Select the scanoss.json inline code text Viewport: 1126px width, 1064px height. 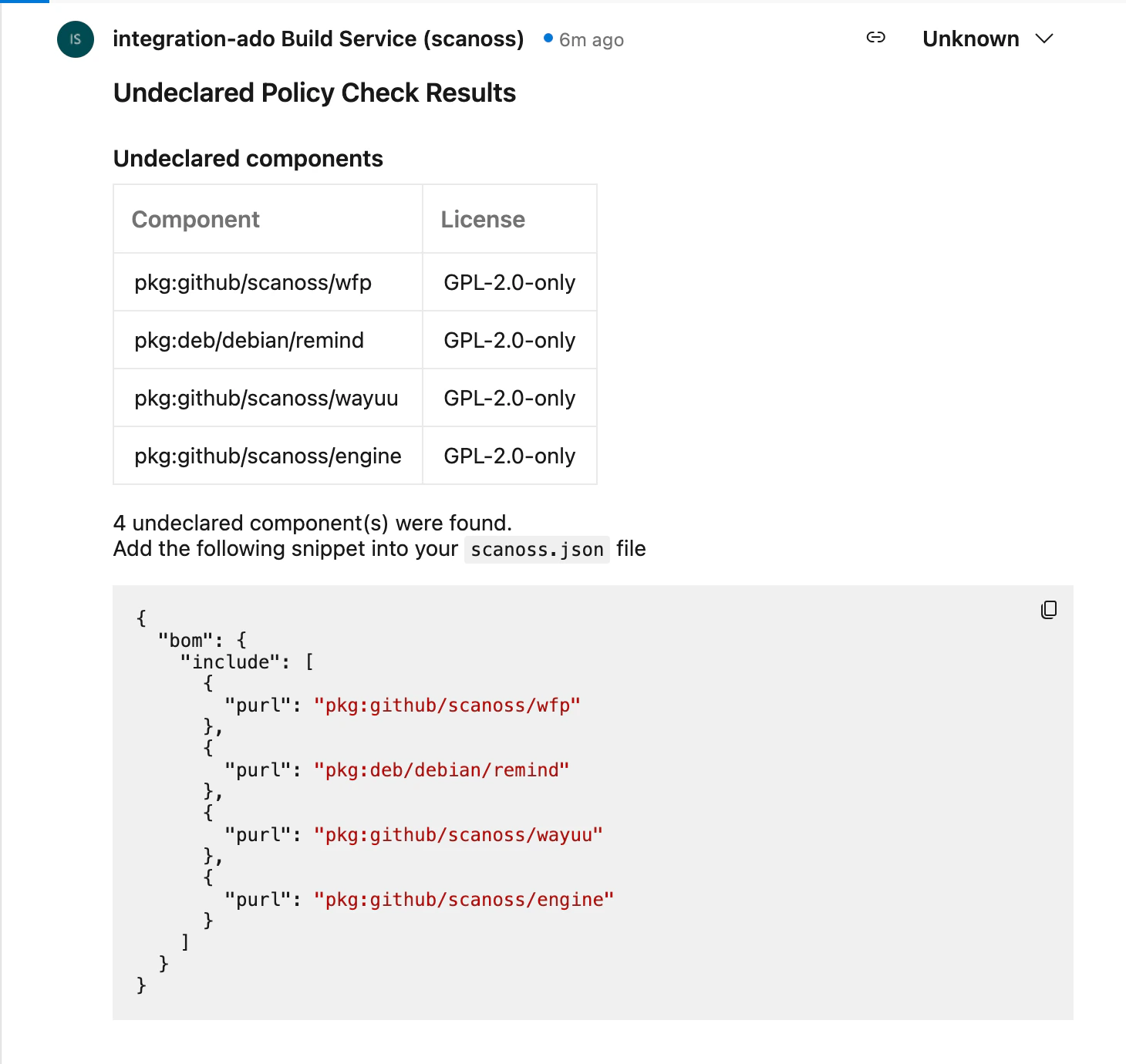point(536,549)
